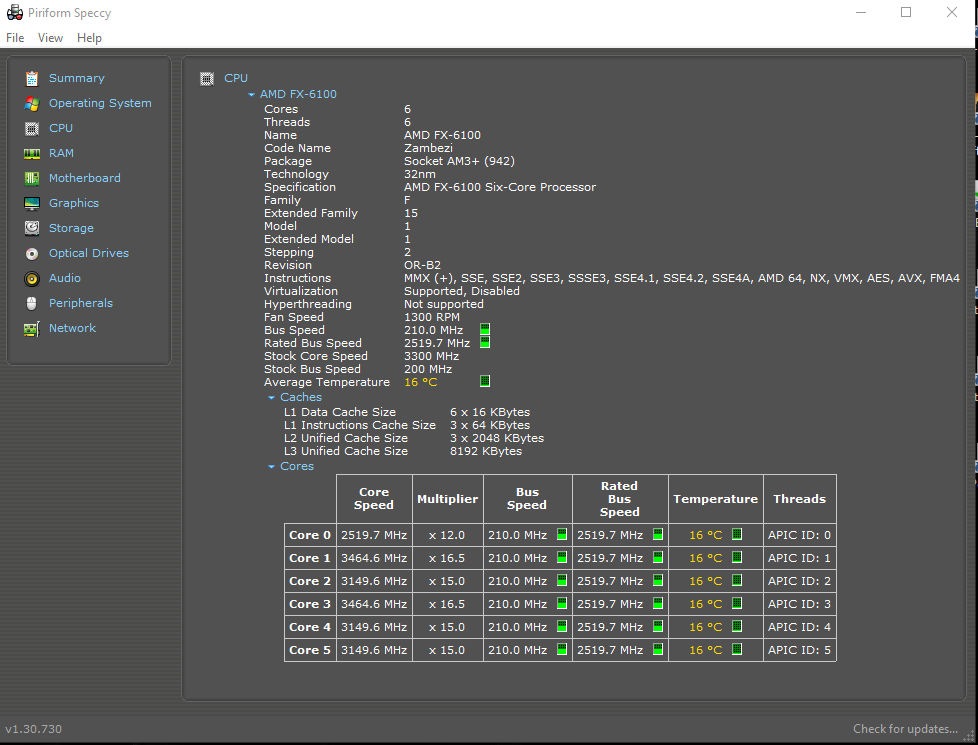Click the Rated Bus Speed green graph icon
This screenshot has height=745, width=978.
[485, 343]
